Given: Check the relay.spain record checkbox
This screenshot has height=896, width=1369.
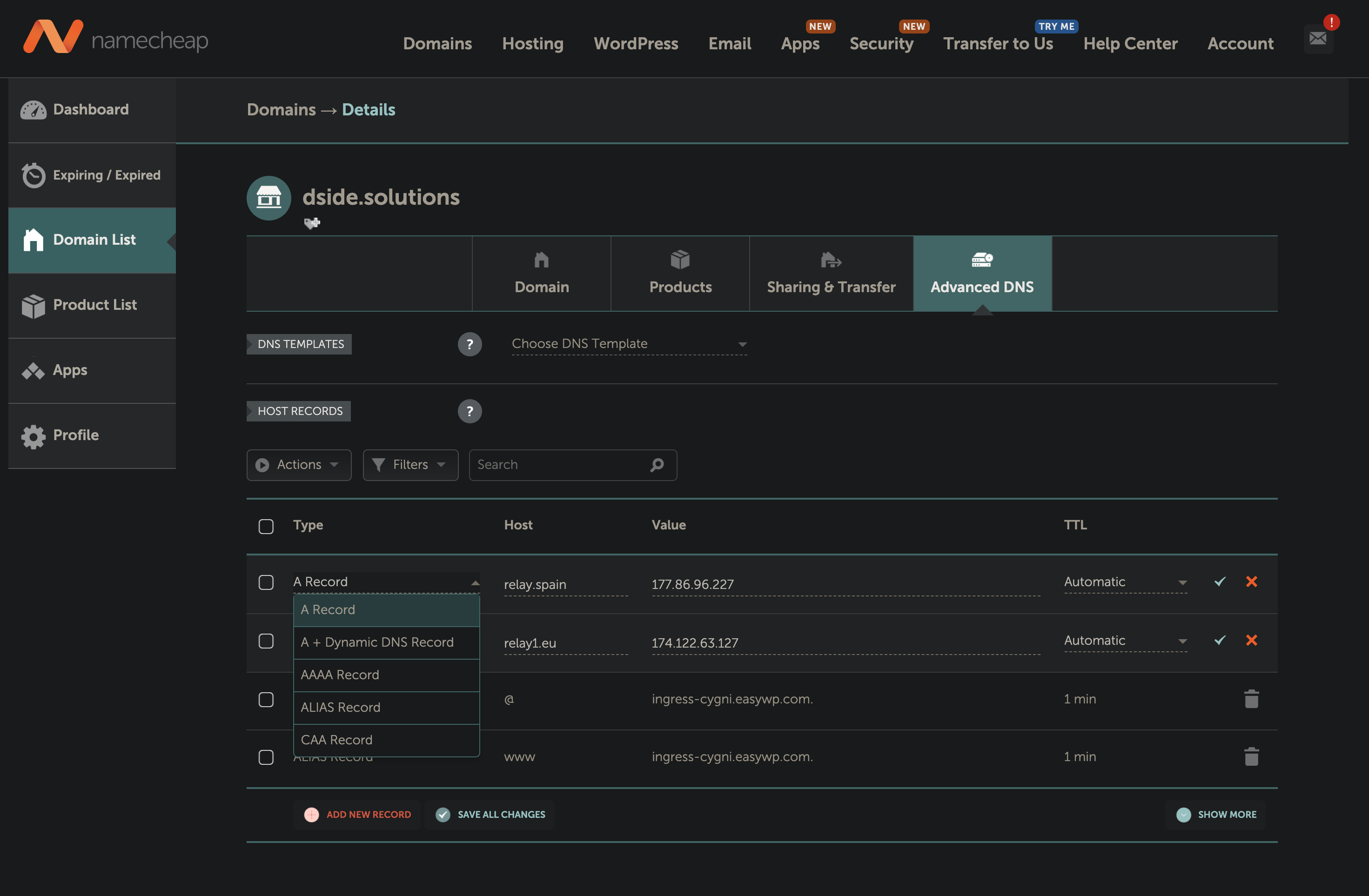Looking at the screenshot, I should (x=266, y=582).
